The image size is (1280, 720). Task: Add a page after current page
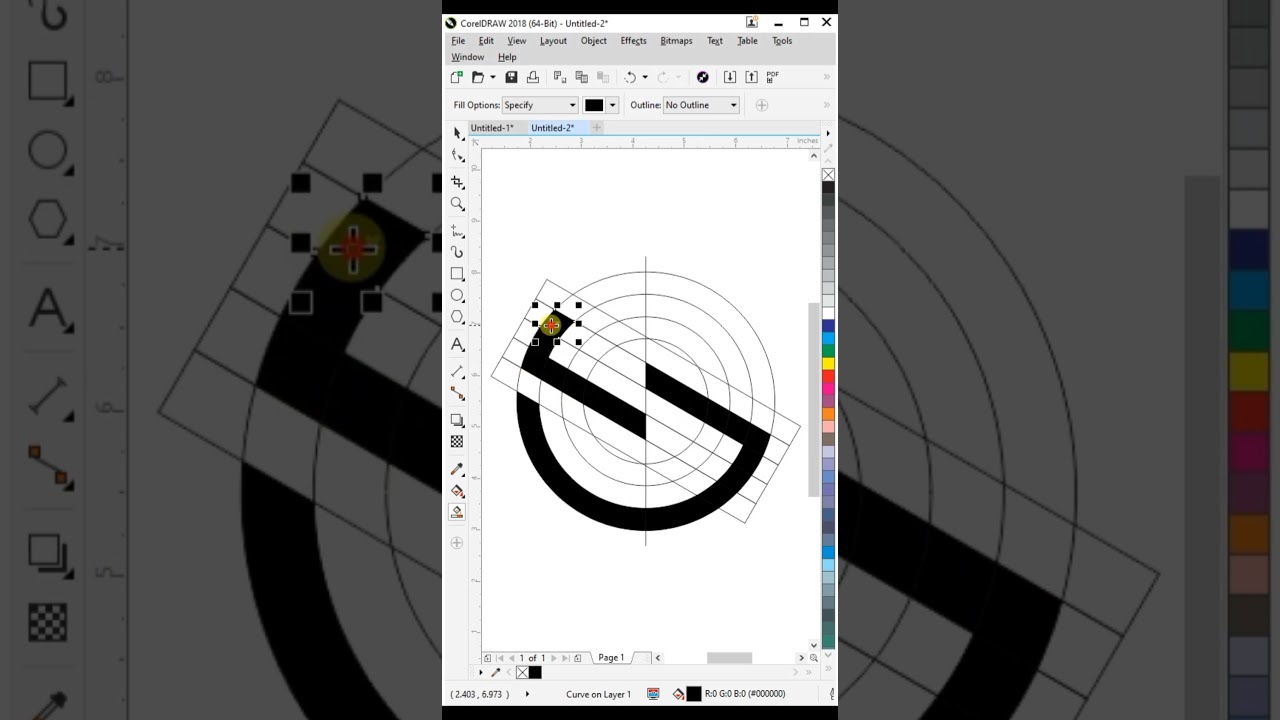pyautogui.click(x=578, y=658)
